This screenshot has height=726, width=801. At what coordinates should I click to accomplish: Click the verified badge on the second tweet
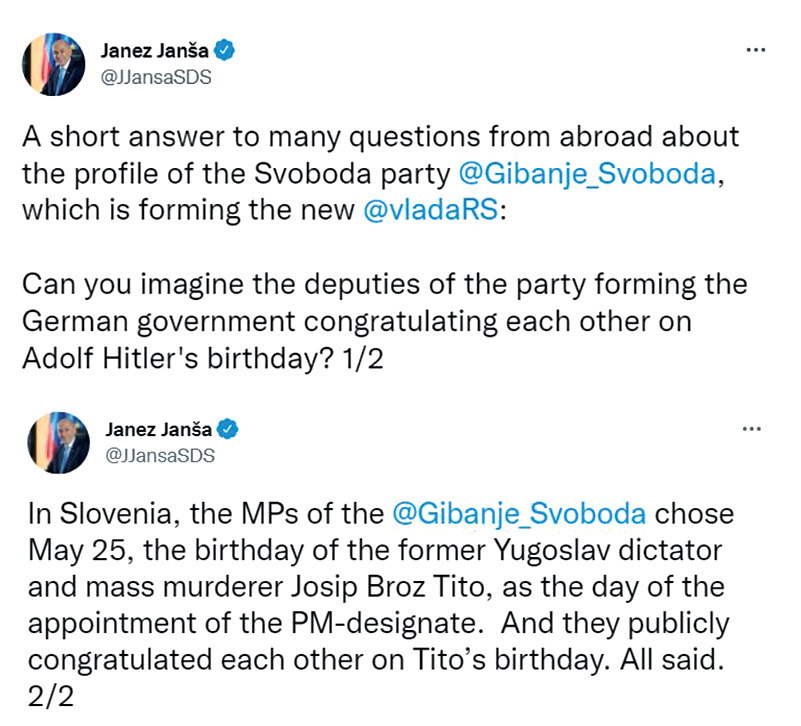(x=229, y=430)
